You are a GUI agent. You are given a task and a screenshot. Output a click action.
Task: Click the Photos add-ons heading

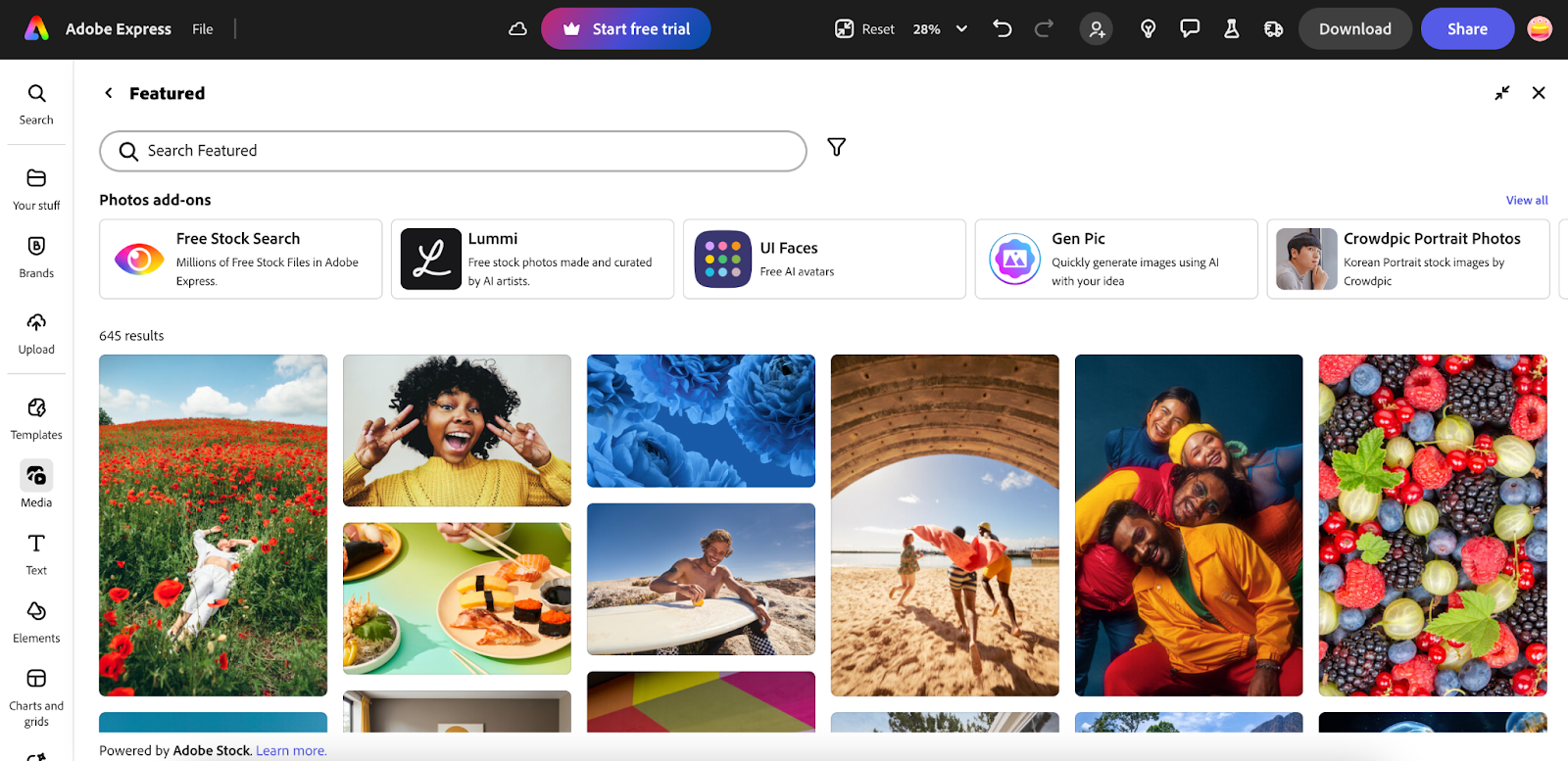[155, 200]
